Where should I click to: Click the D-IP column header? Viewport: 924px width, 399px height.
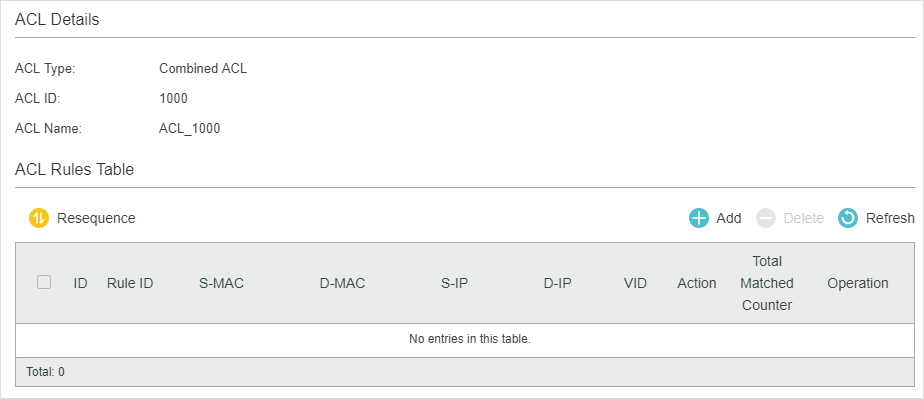coord(557,283)
